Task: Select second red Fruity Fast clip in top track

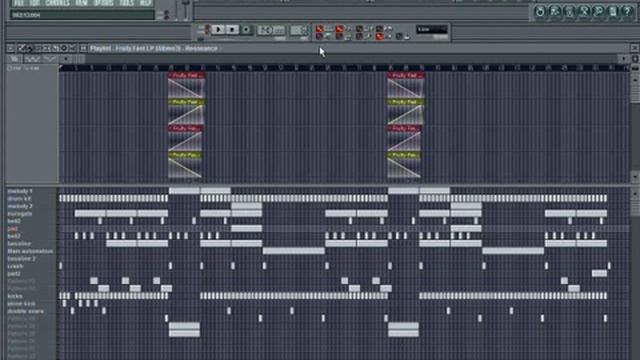Action: pos(406,84)
